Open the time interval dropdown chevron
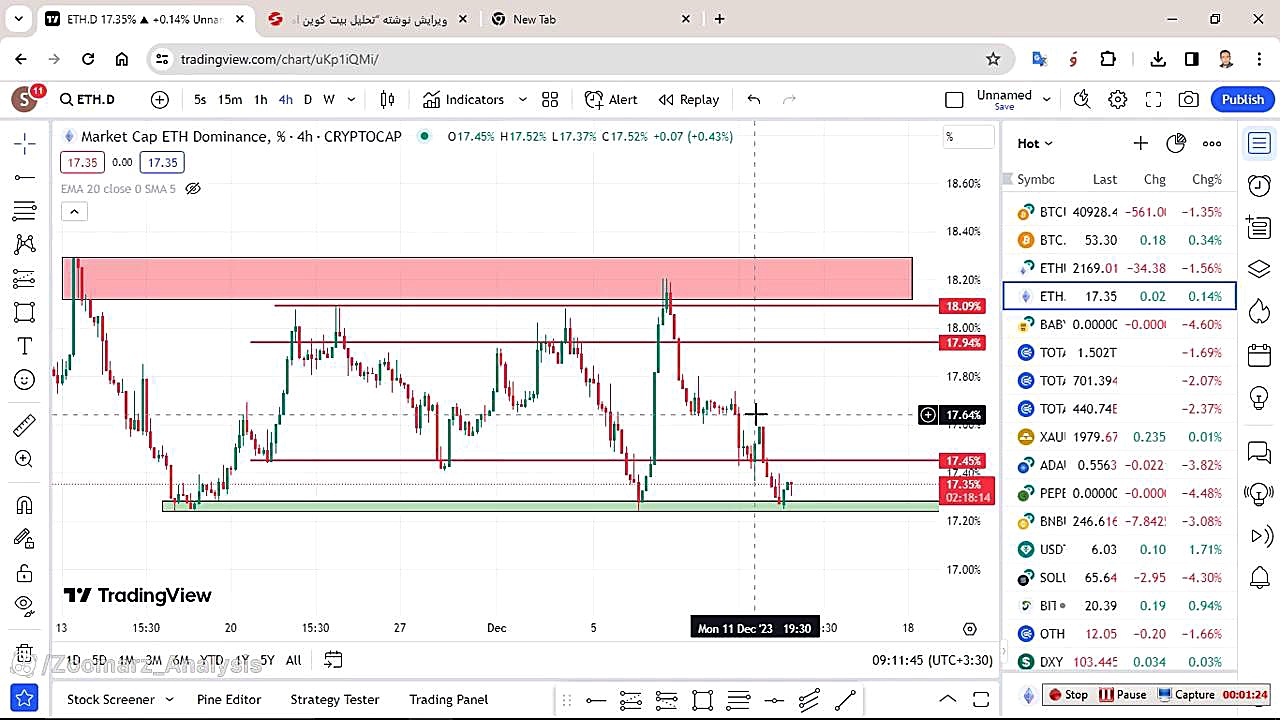The height and width of the screenshot is (720, 1280). 351,99
